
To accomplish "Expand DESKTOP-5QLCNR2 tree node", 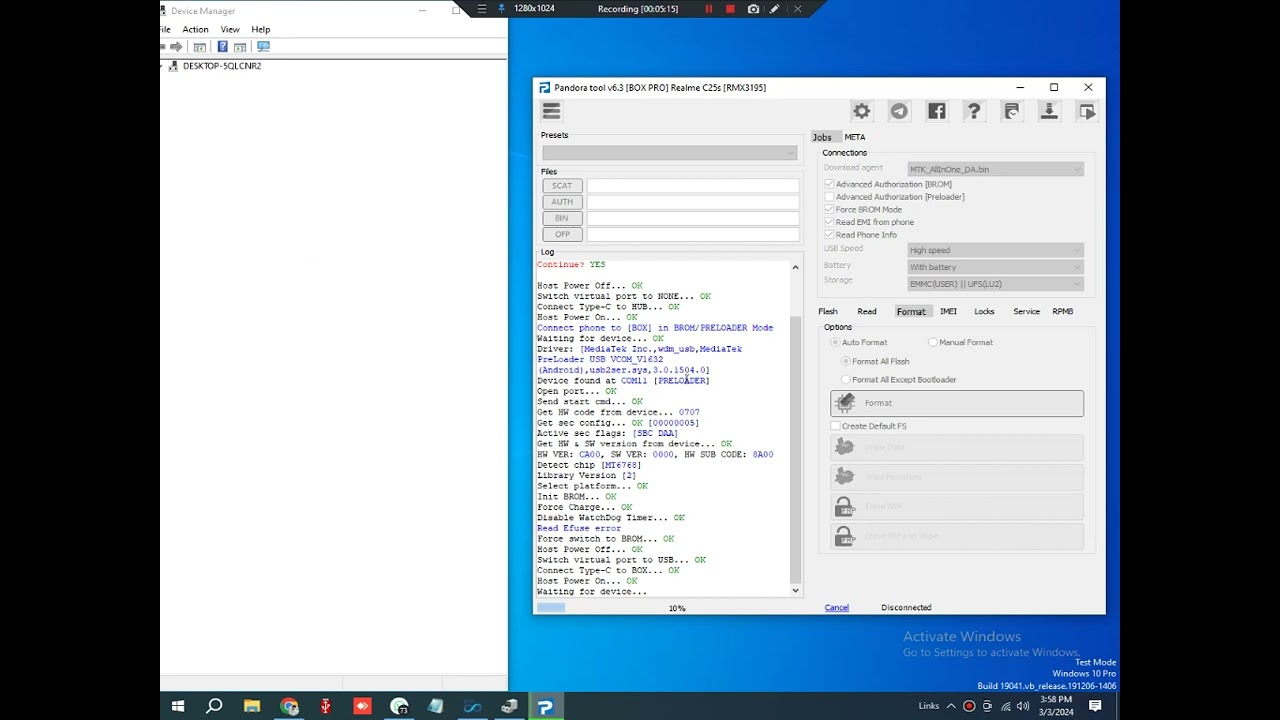I will 163,66.
